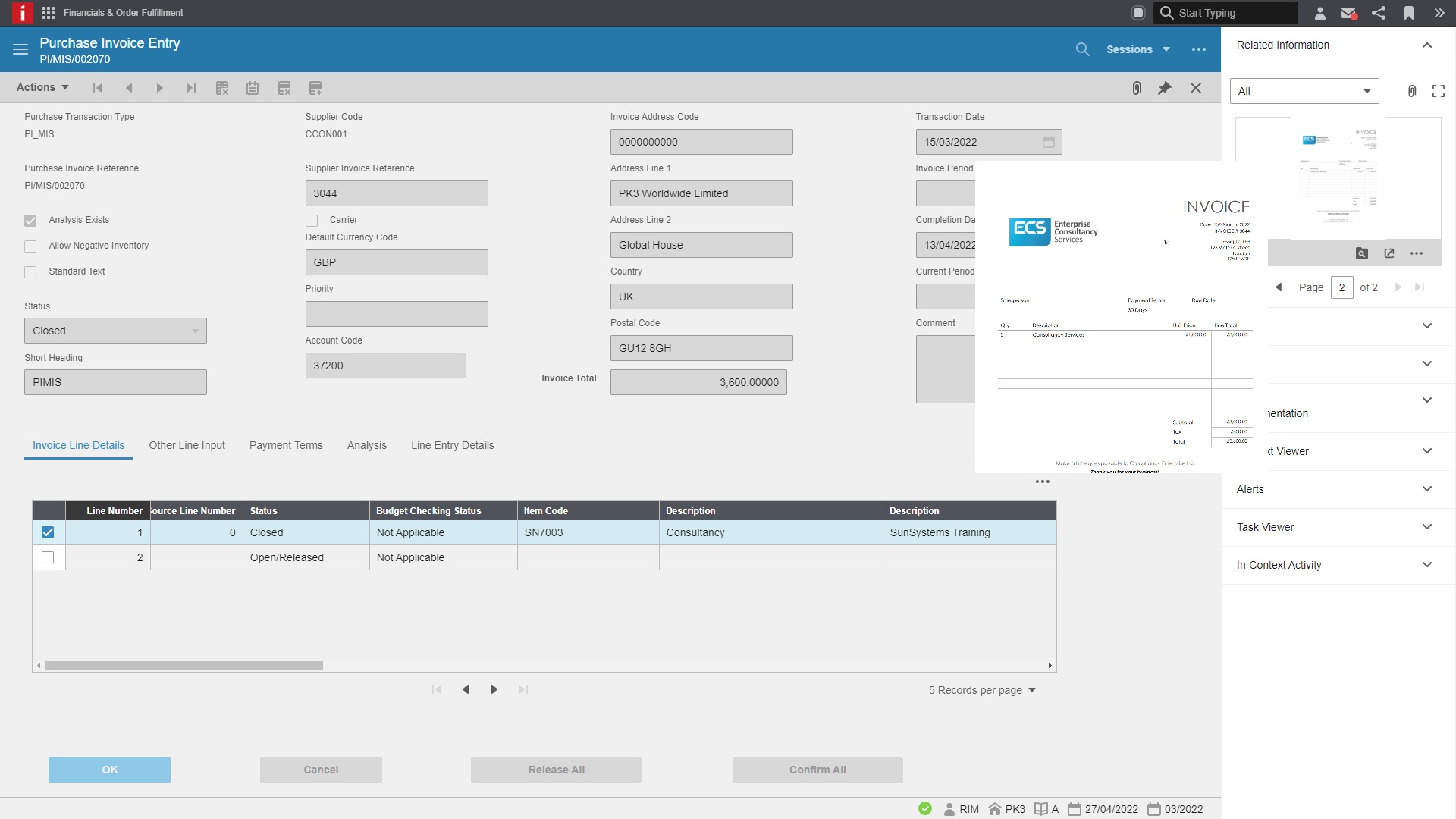Expand the Task Viewer section
1456x819 pixels.
(x=1426, y=526)
